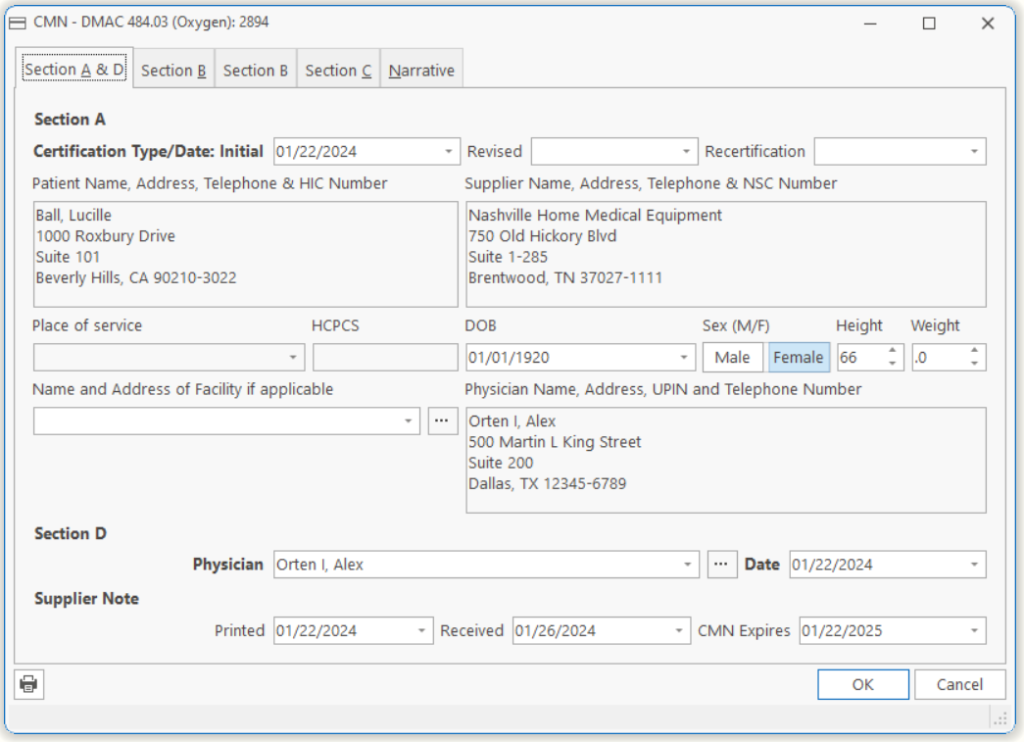This screenshot has width=1024, height=742.
Task: Select Female for patient sex
Action: coord(798,357)
